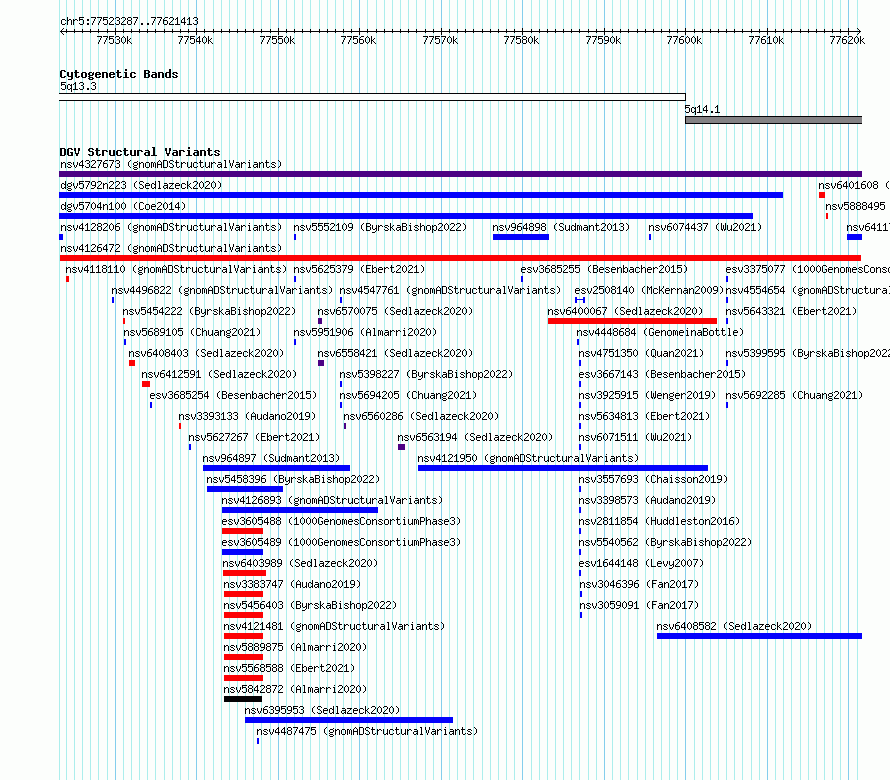Select the nsv4126472 red variant bar
Image resolution: width=890 pixels, height=780 pixels.
460,258
